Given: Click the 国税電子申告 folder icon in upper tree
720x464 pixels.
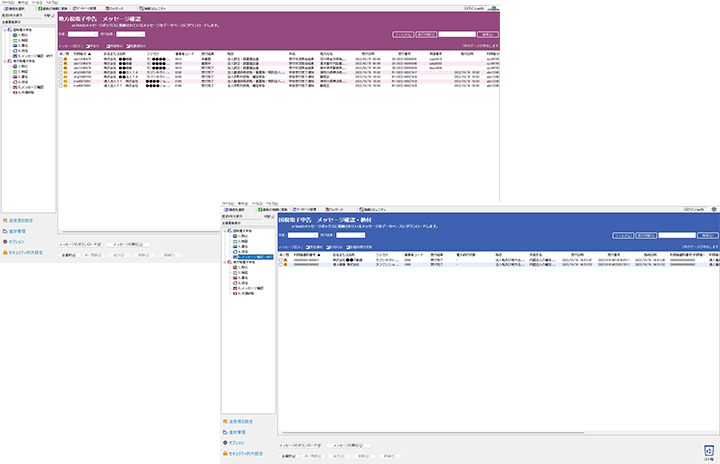Looking at the screenshot, I should [x=11, y=31].
